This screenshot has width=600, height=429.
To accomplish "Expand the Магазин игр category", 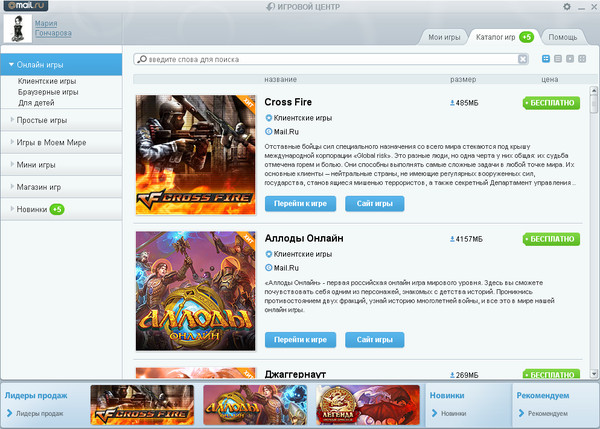I will [x=61, y=187].
